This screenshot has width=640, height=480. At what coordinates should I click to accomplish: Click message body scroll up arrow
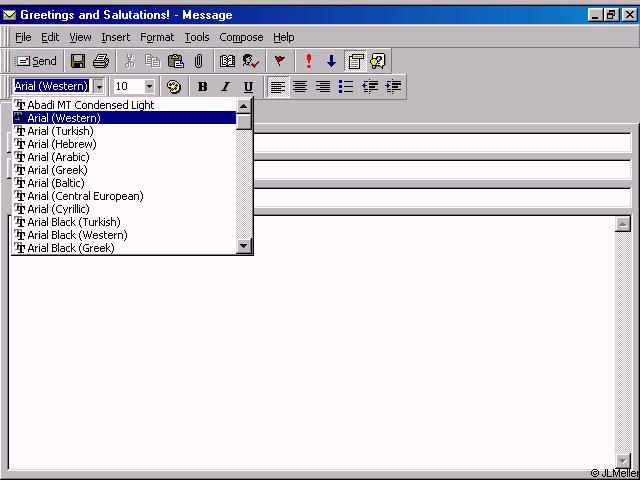[622, 224]
